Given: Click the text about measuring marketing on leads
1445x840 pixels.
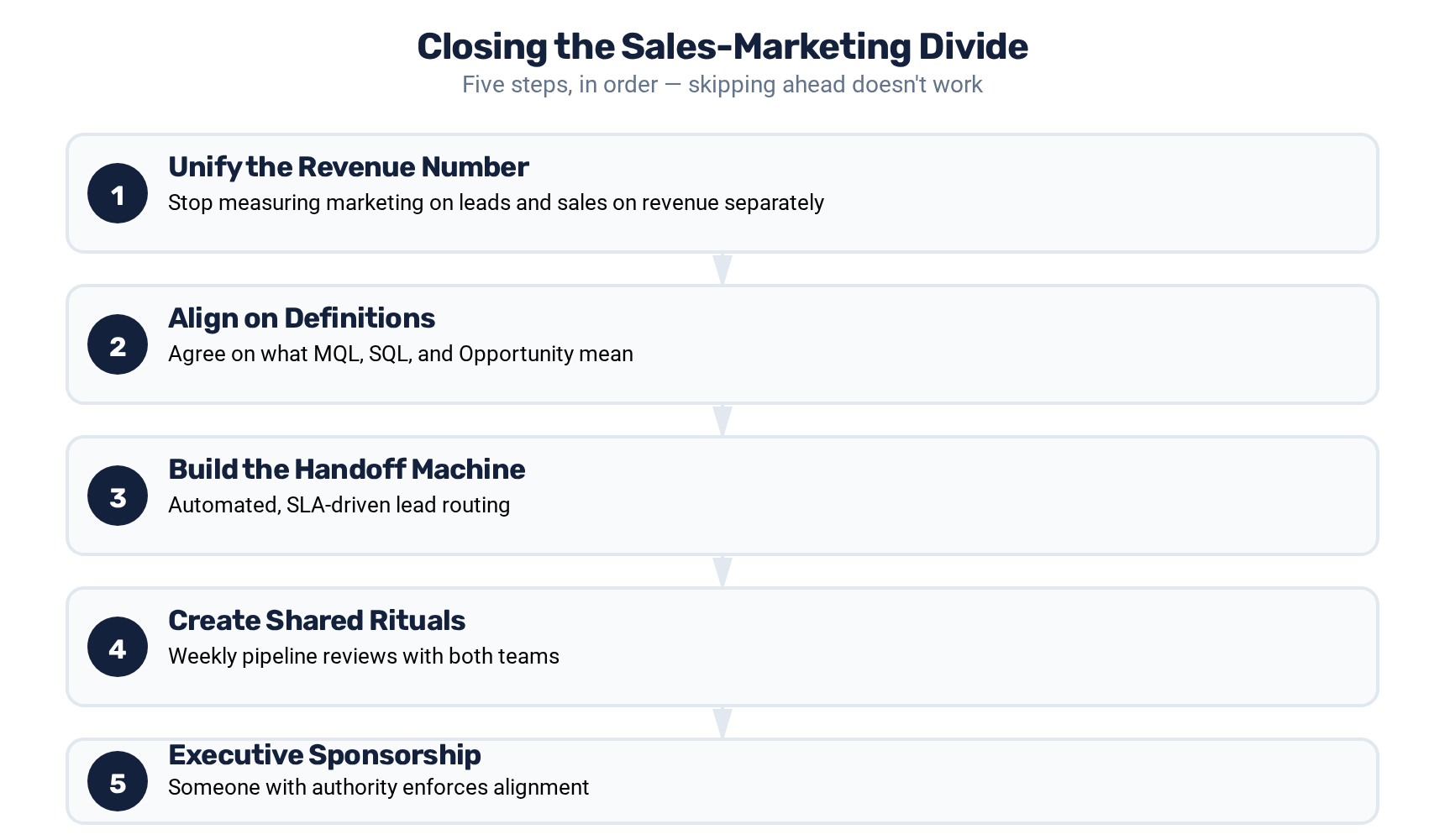Looking at the screenshot, I should (496, 203).
